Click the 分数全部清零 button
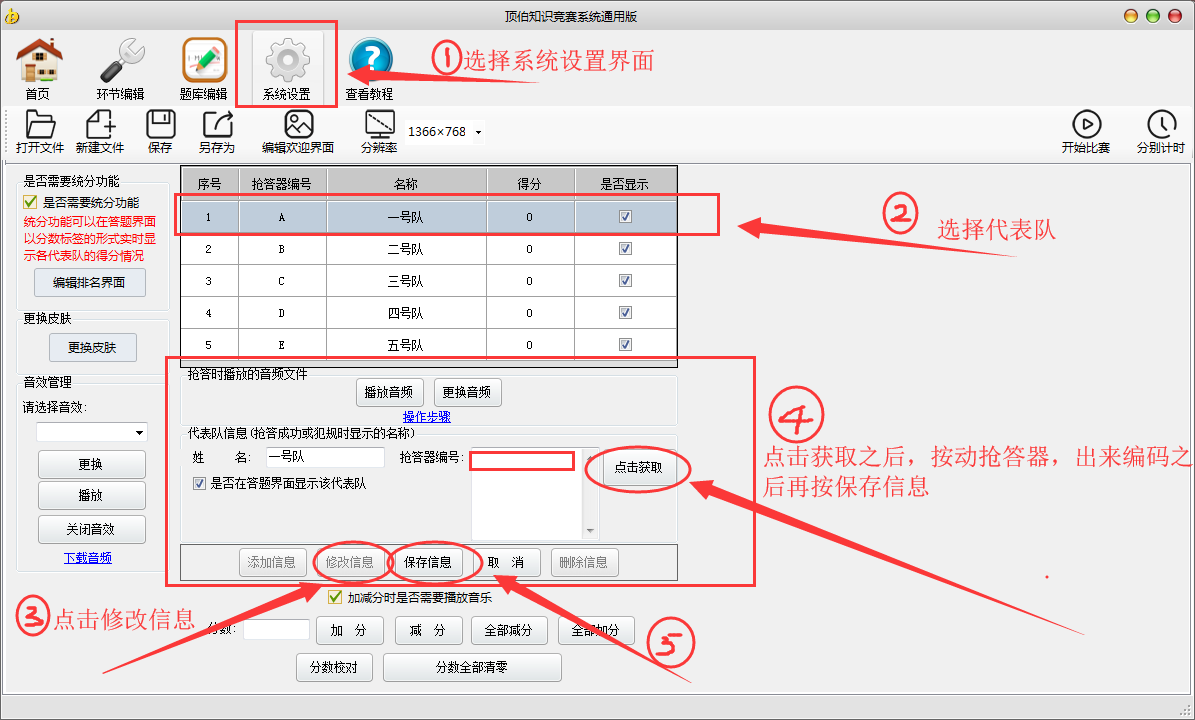This screenshot has height=720, width=1195. tap(472, 667)
